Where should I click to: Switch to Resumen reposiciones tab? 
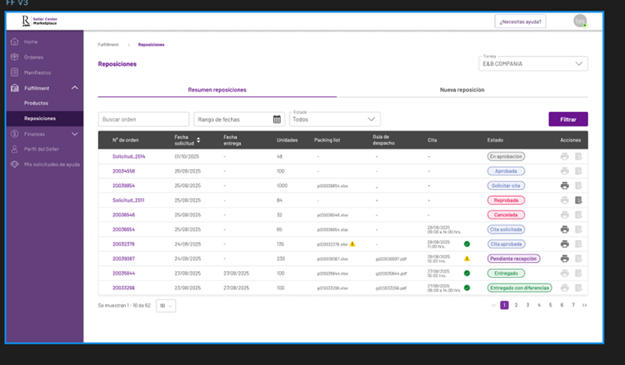(x=217, y=90)
